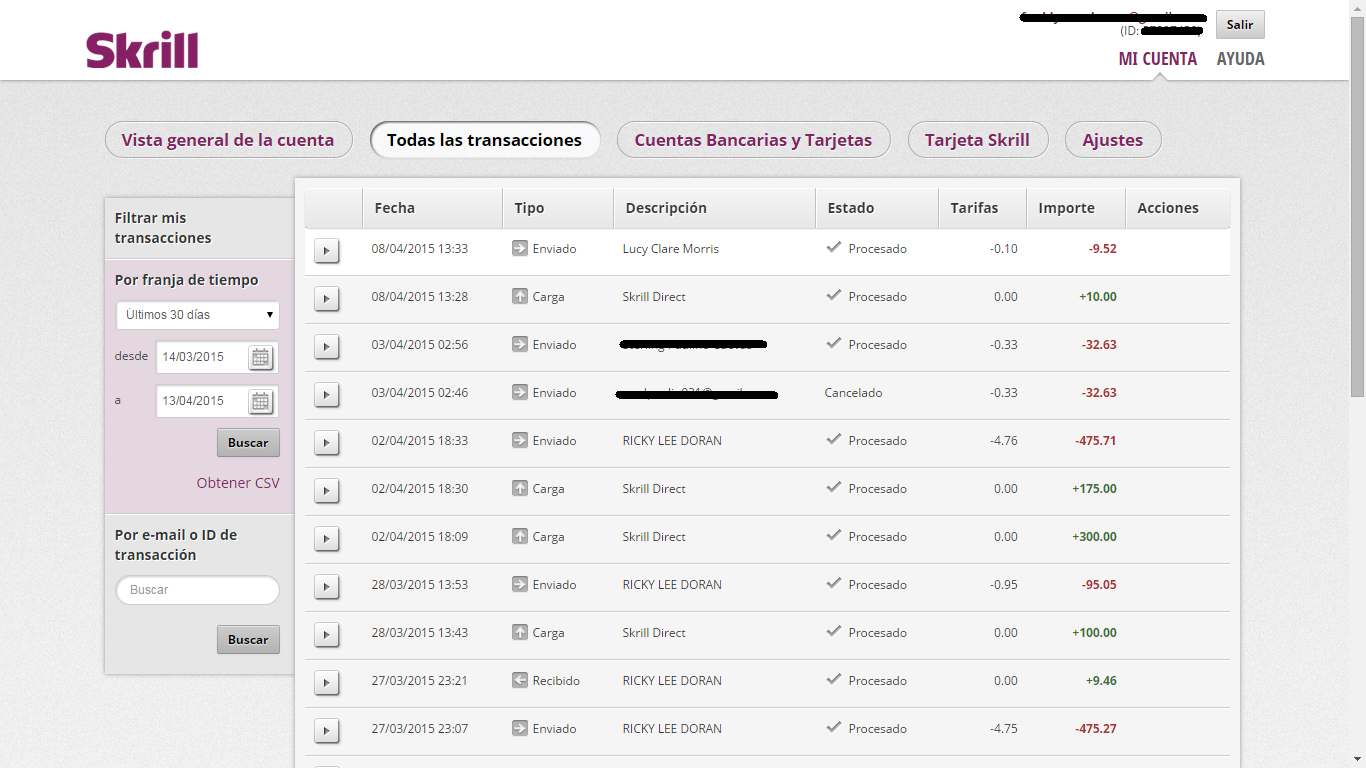
Task: Switch to the Tarjeta Skrill tab
Action: [x=977, y=140]
